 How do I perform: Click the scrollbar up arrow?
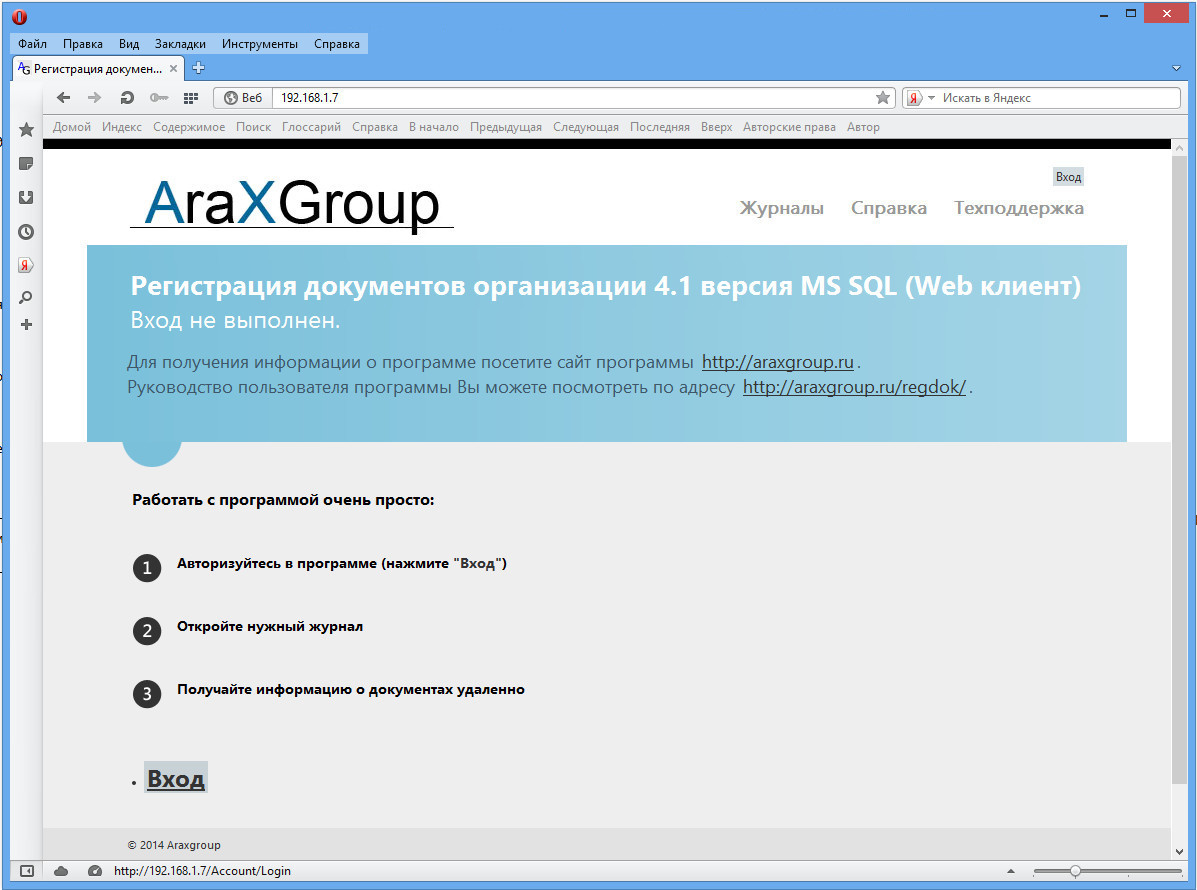pyautogui.click(x=1179, y=147)
